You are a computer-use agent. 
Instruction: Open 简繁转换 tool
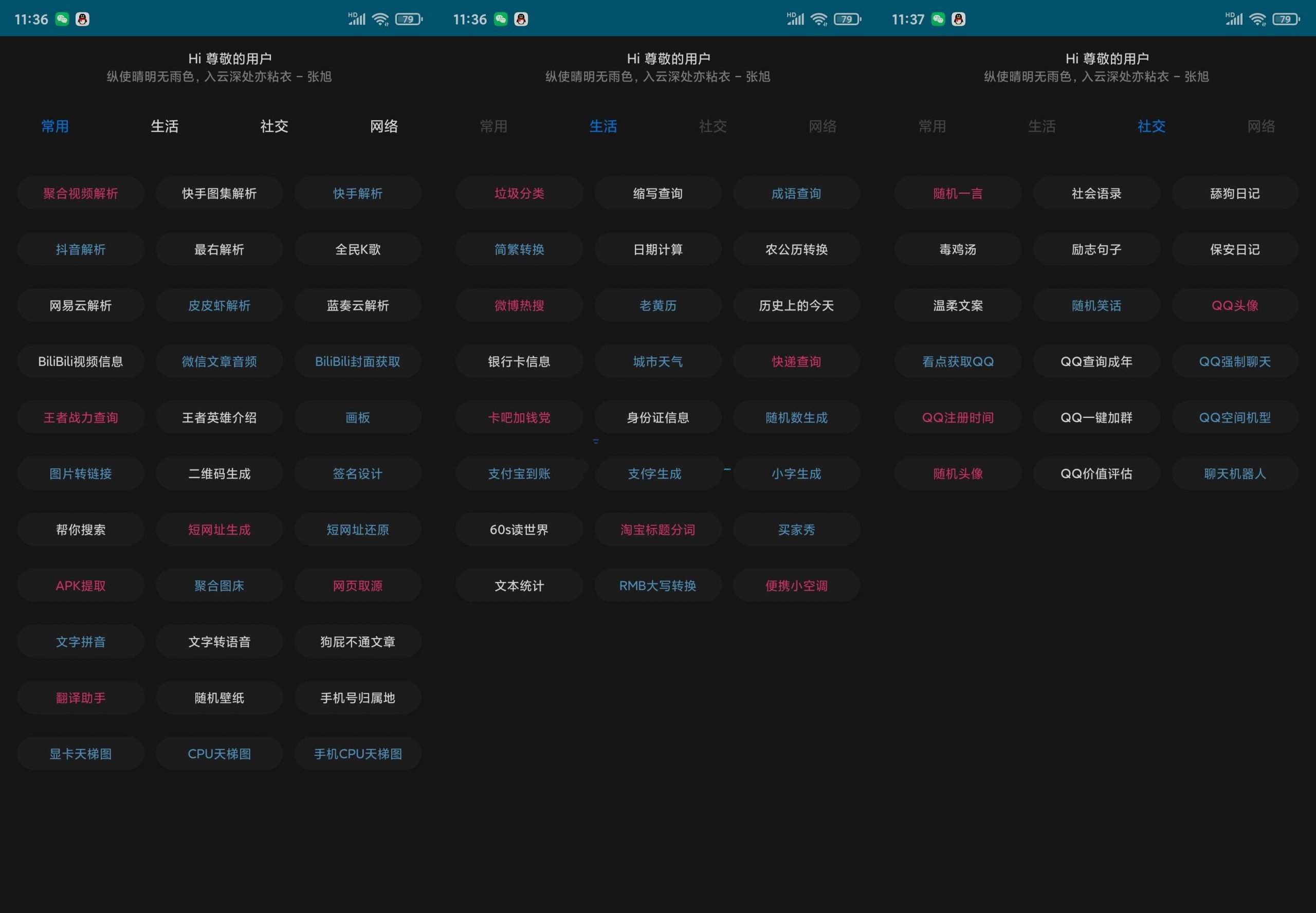[x=519, y=249]
